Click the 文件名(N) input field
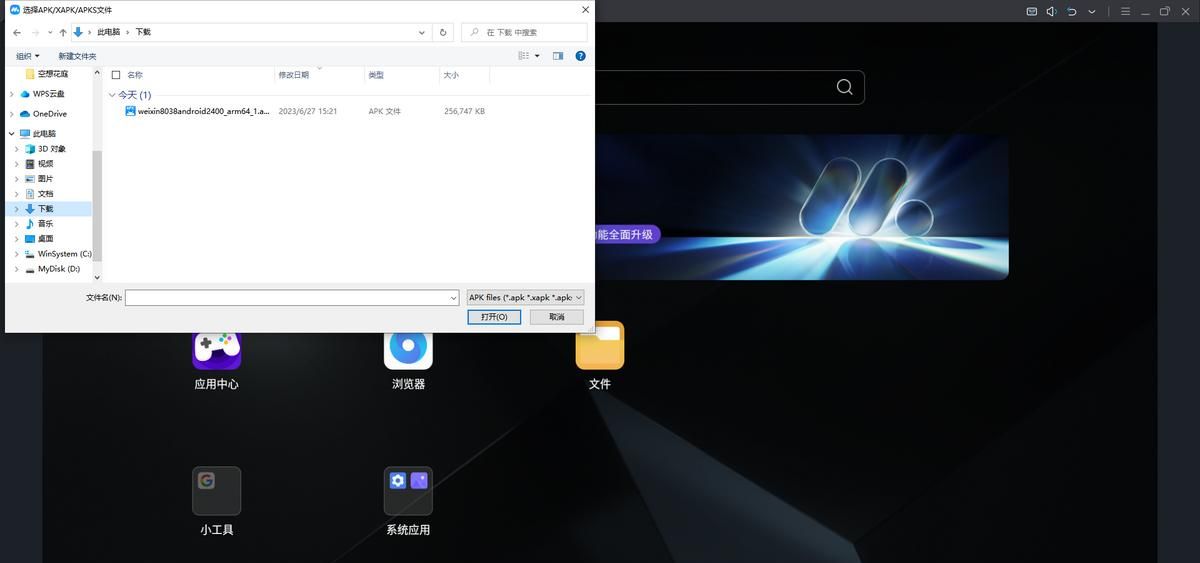Image resolution: width=1200 pixels, height=563 pixels. pyautogui.click(x=286, y=297)
